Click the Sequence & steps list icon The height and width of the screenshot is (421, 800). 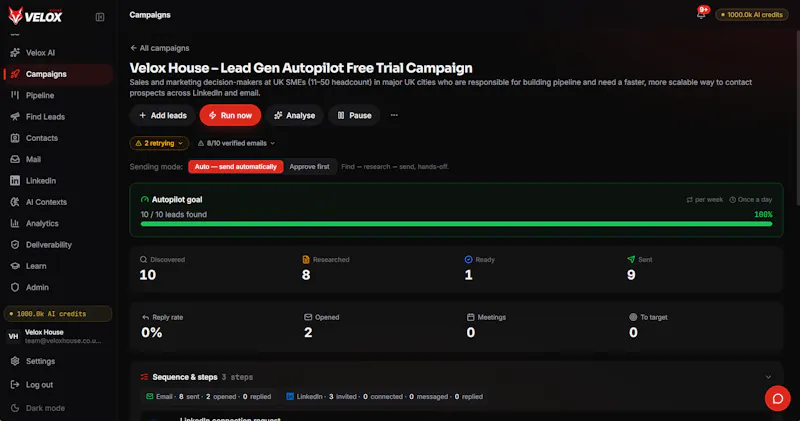pos(144,377)
